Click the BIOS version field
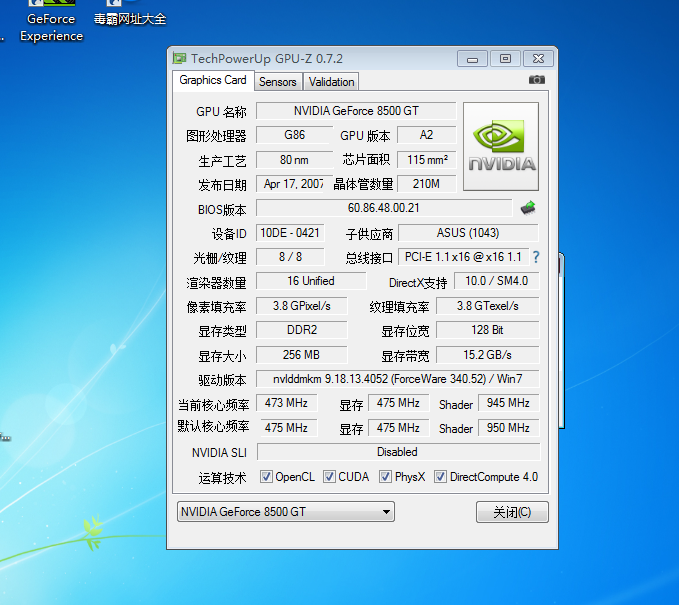 383,208
